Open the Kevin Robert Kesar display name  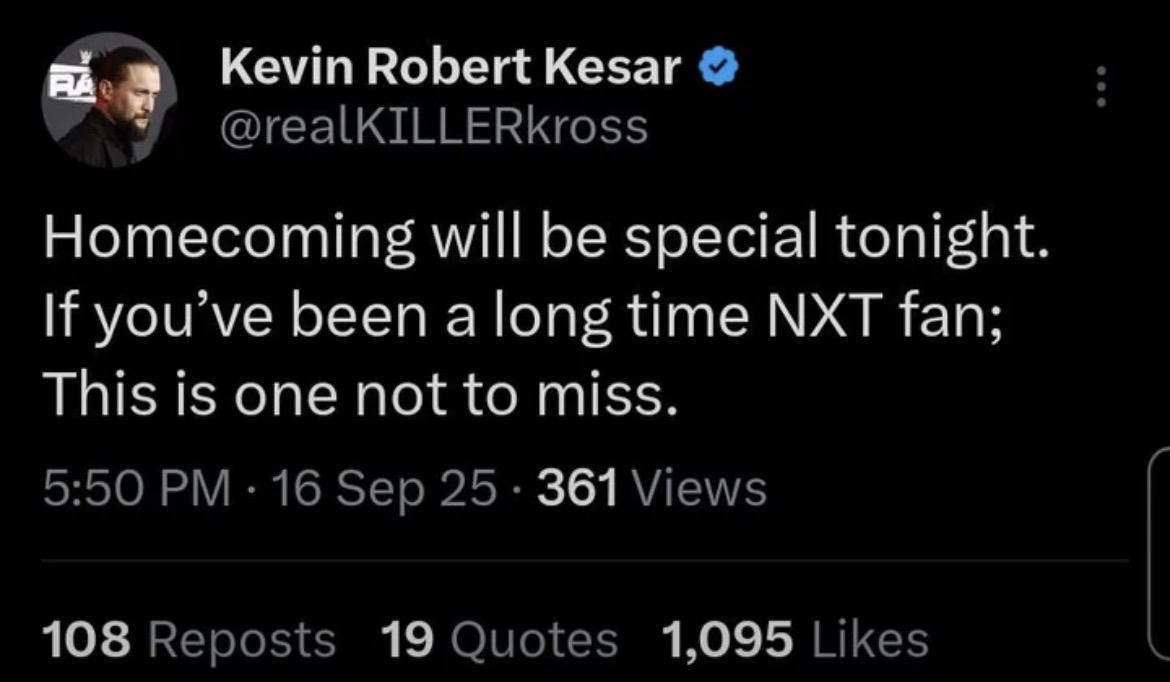point(451,67)
